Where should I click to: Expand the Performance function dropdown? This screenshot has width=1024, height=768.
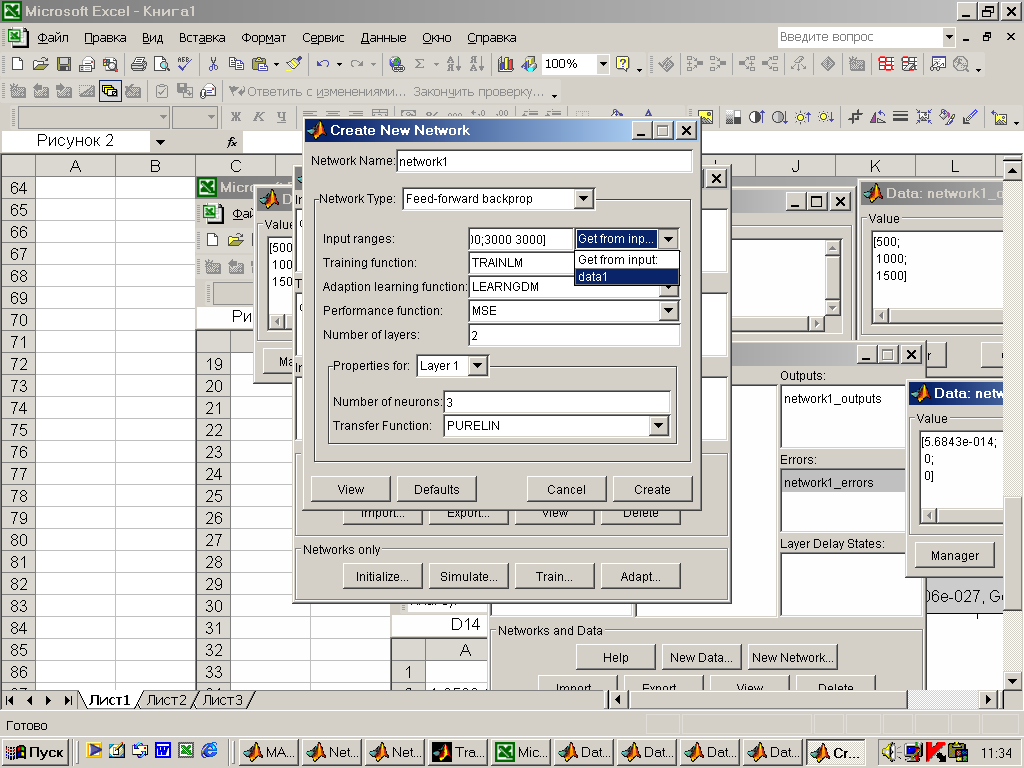[x=667, y=311]
